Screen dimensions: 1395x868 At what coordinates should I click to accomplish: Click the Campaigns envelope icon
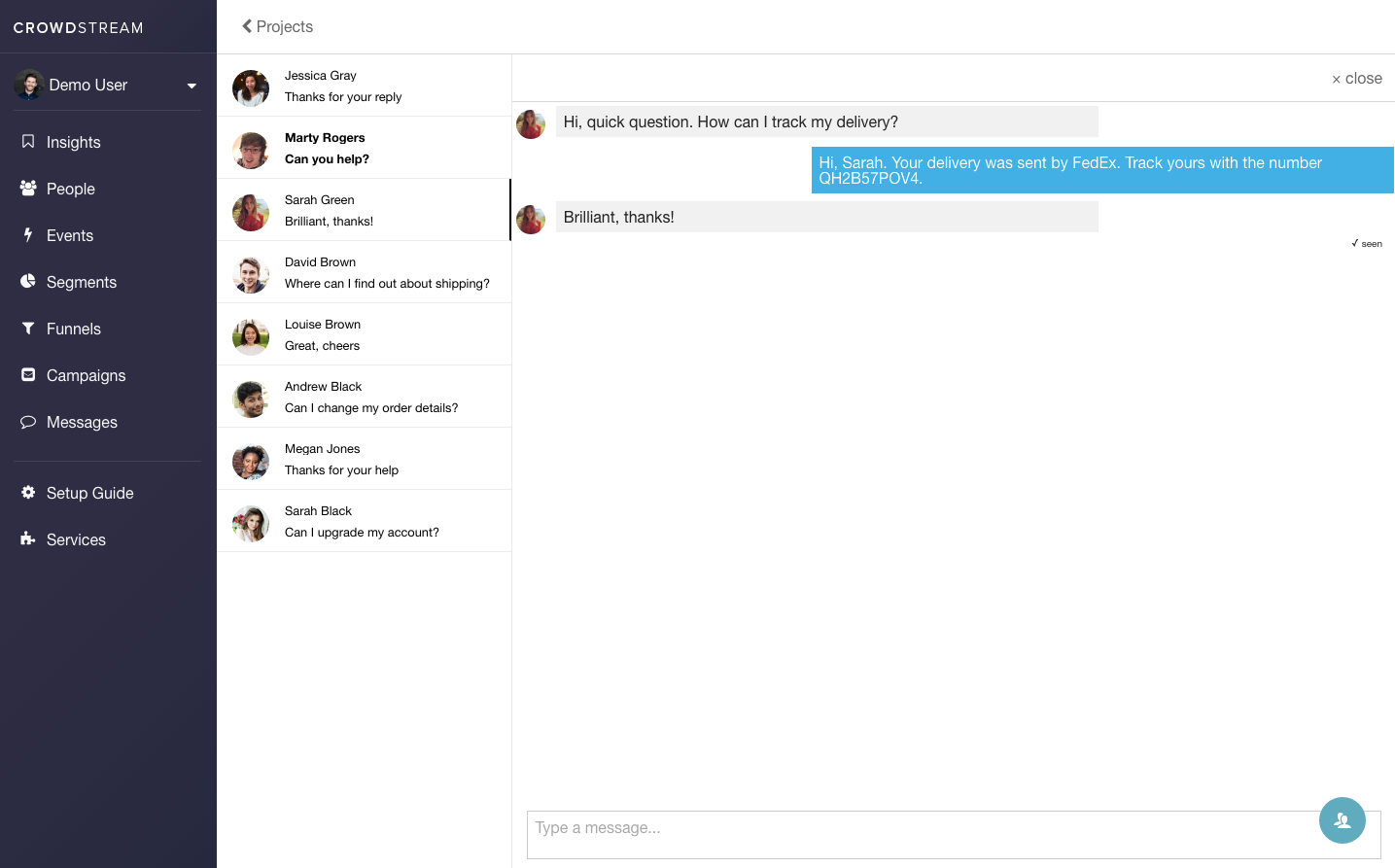(28, 374)
